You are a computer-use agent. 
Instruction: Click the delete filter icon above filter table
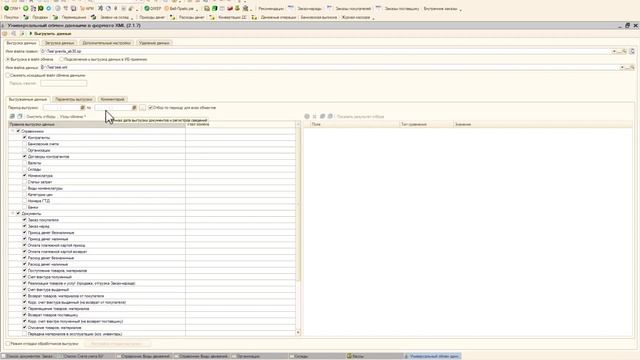pos(315,117)
